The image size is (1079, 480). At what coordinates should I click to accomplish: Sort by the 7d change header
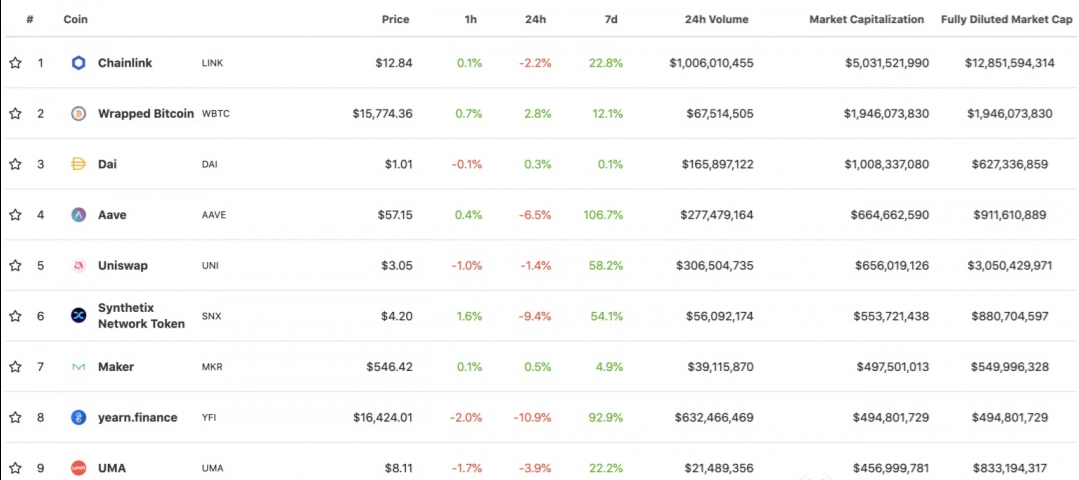610,19
